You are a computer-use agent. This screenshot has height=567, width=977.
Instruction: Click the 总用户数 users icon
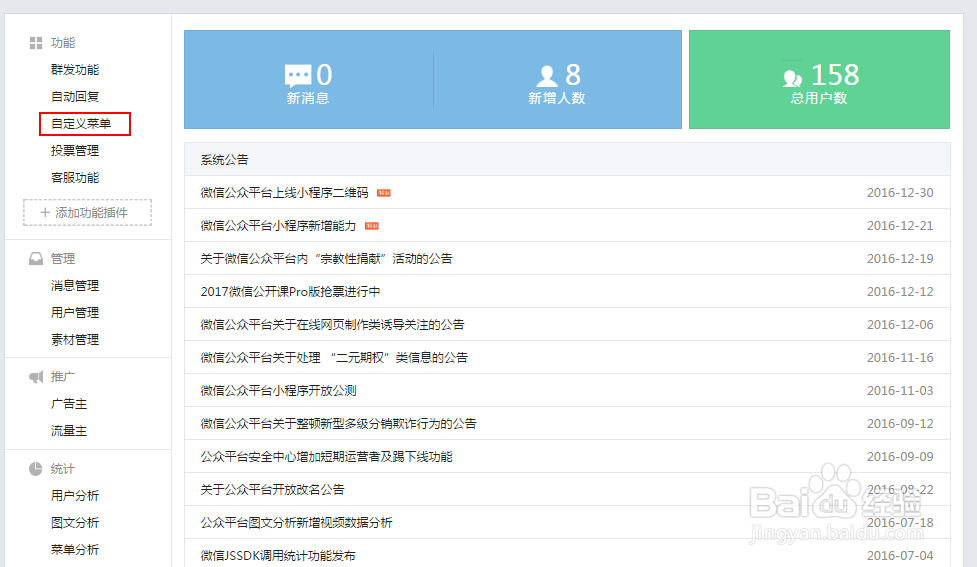[x=792, y=77]
